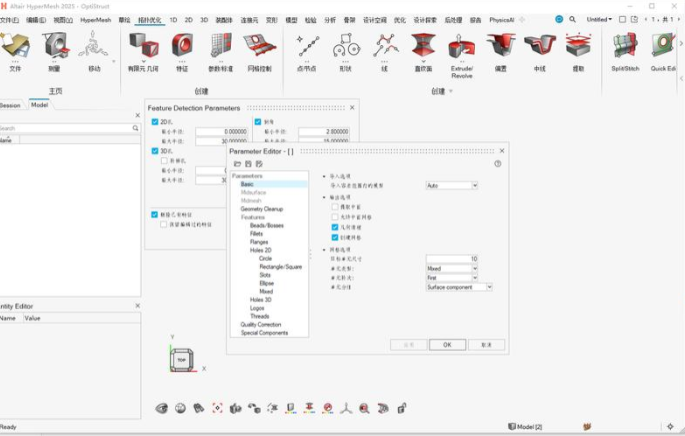Click the OK button in Parameter Editor

pos(447,344)
